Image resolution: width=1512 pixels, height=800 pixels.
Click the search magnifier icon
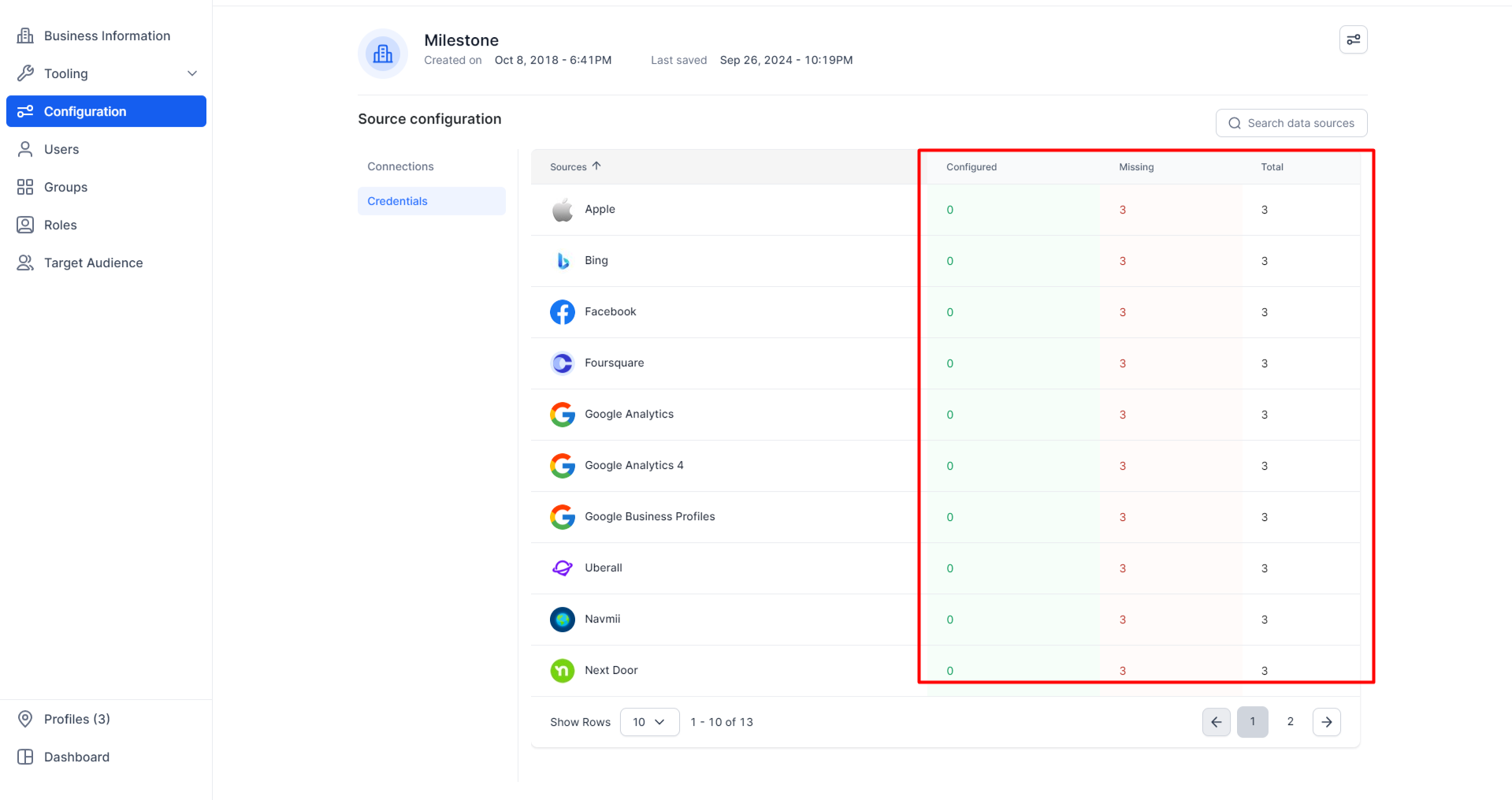coord(1235,123)
